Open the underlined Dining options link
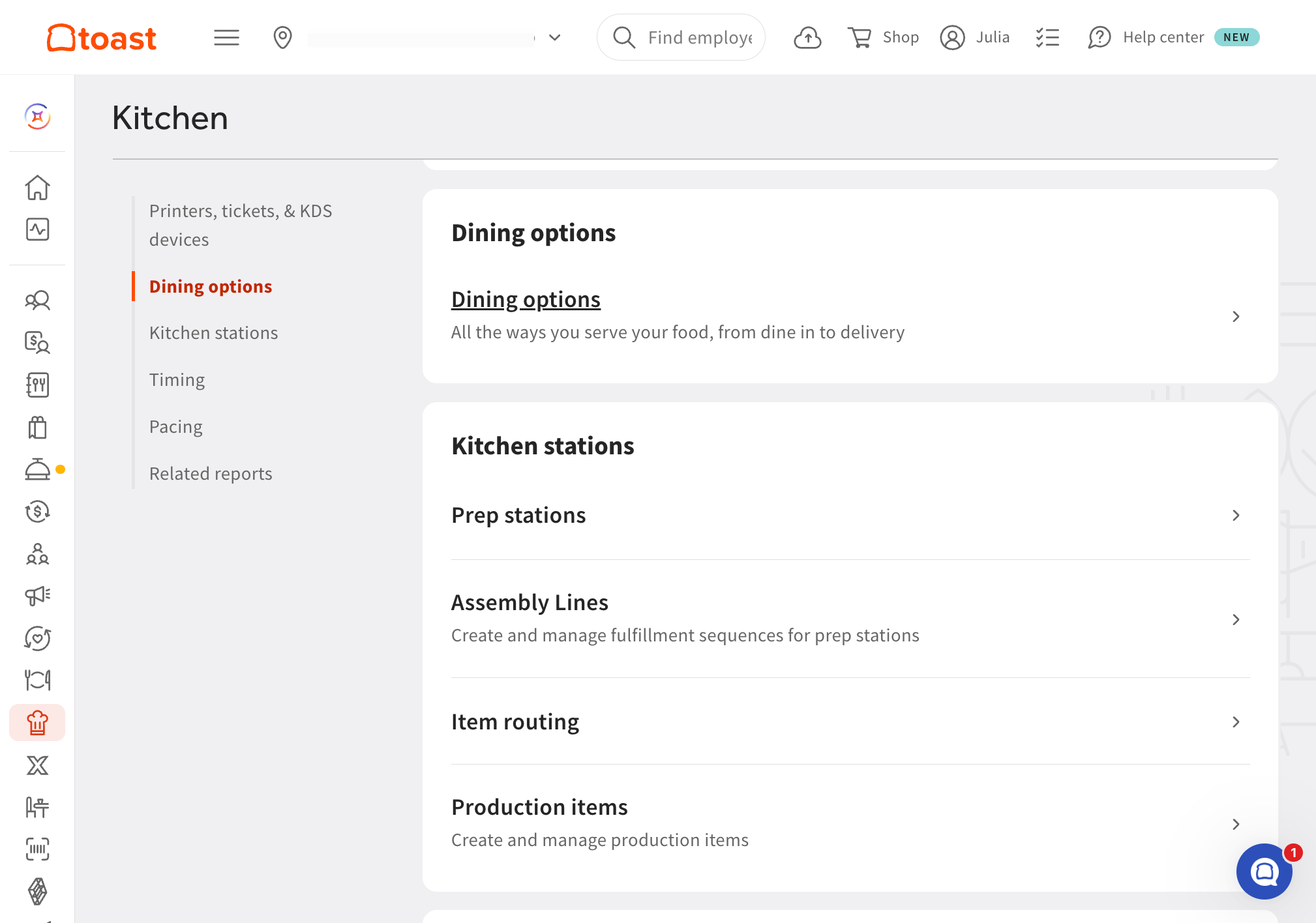The image size is (1316, 923). [526, 299]
